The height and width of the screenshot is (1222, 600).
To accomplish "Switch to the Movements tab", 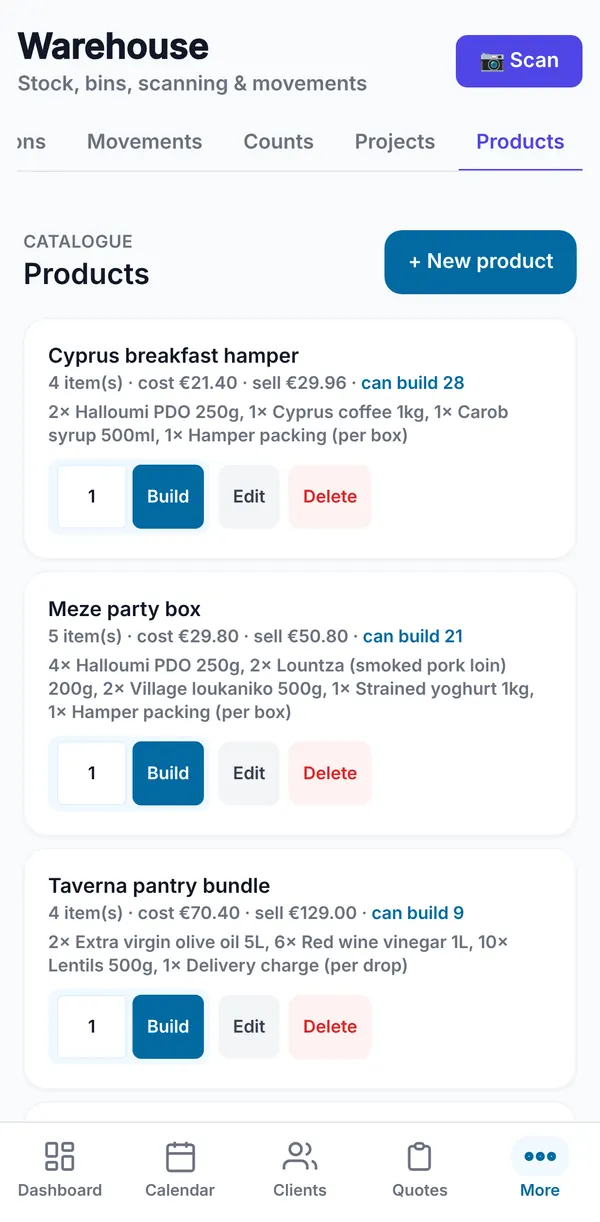I will pyautogui.click(x=144, y=142).
